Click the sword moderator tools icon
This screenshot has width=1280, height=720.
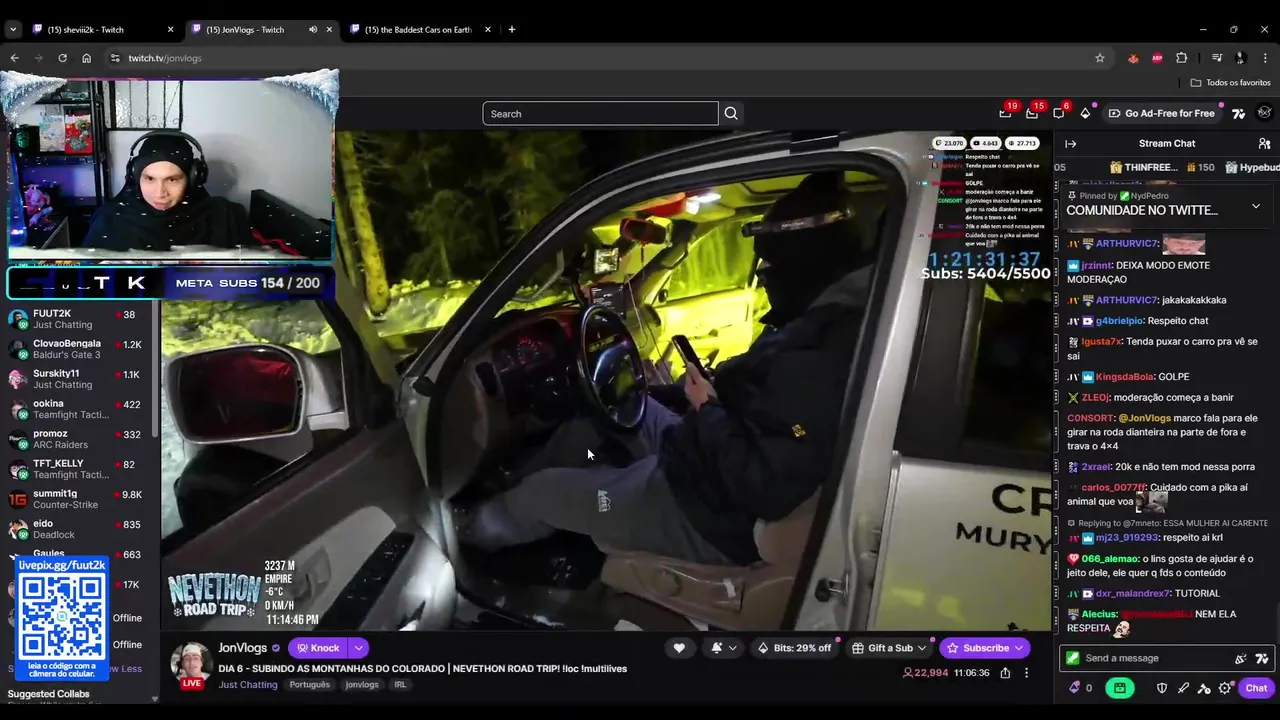click(x=1183, y=688)
